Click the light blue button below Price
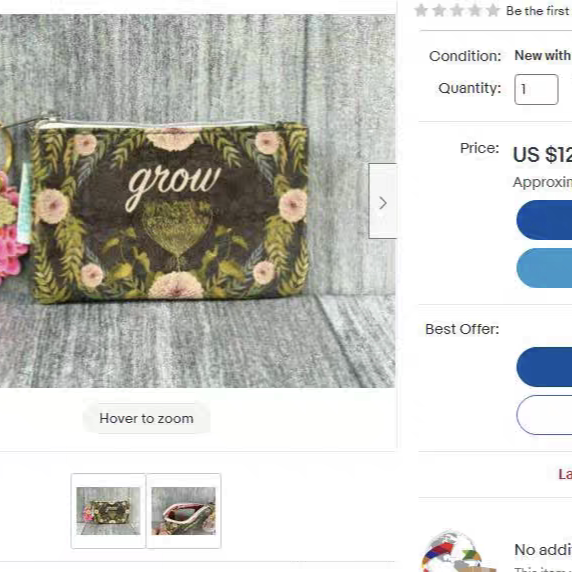 [x=544, y=268]
